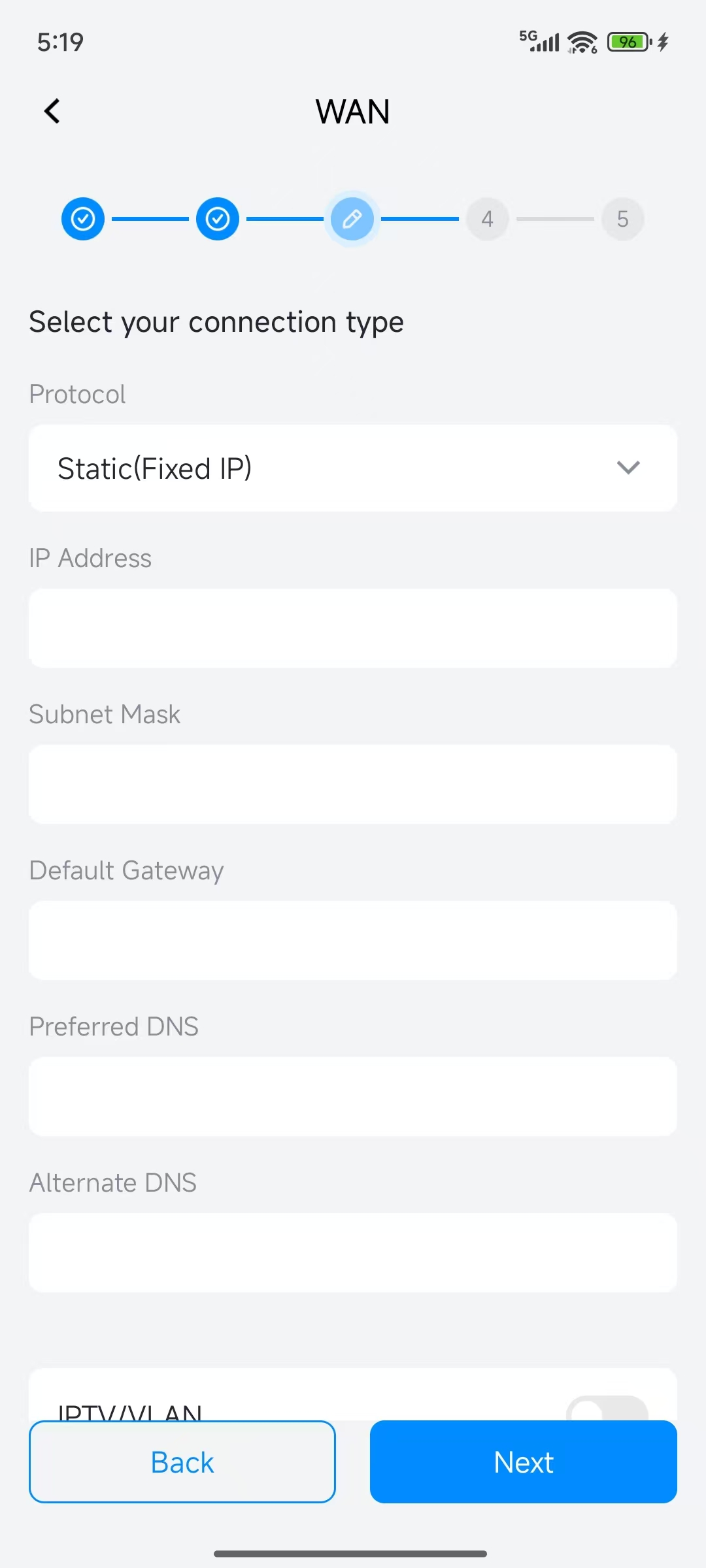Viewport: 706px width, 1568px height.
Task: Focus the Subnet Mask input field
Action: tap(353, 785)
